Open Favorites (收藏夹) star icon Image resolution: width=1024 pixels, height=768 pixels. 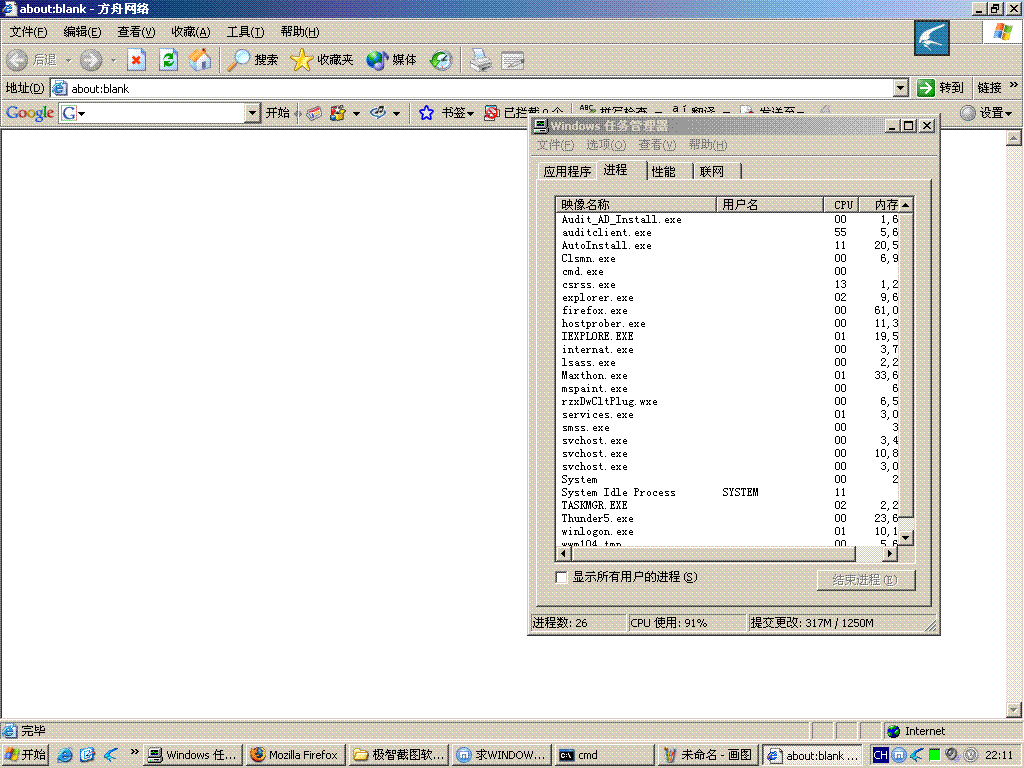pyautogui.click(x=322, y=60)
